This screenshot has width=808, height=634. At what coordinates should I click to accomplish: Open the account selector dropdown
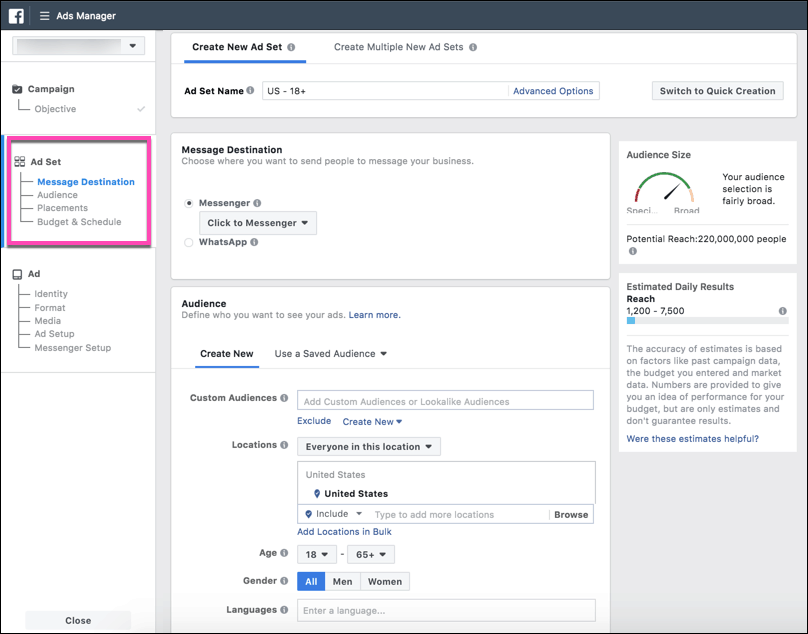coord(78,46)
